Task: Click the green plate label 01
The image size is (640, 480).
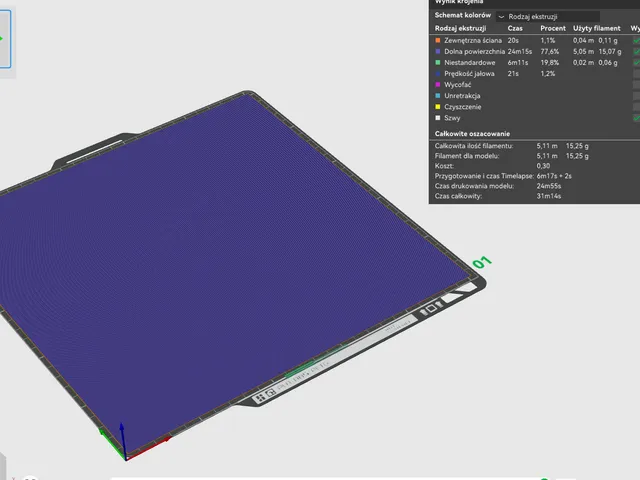Action: coord(482,262)
